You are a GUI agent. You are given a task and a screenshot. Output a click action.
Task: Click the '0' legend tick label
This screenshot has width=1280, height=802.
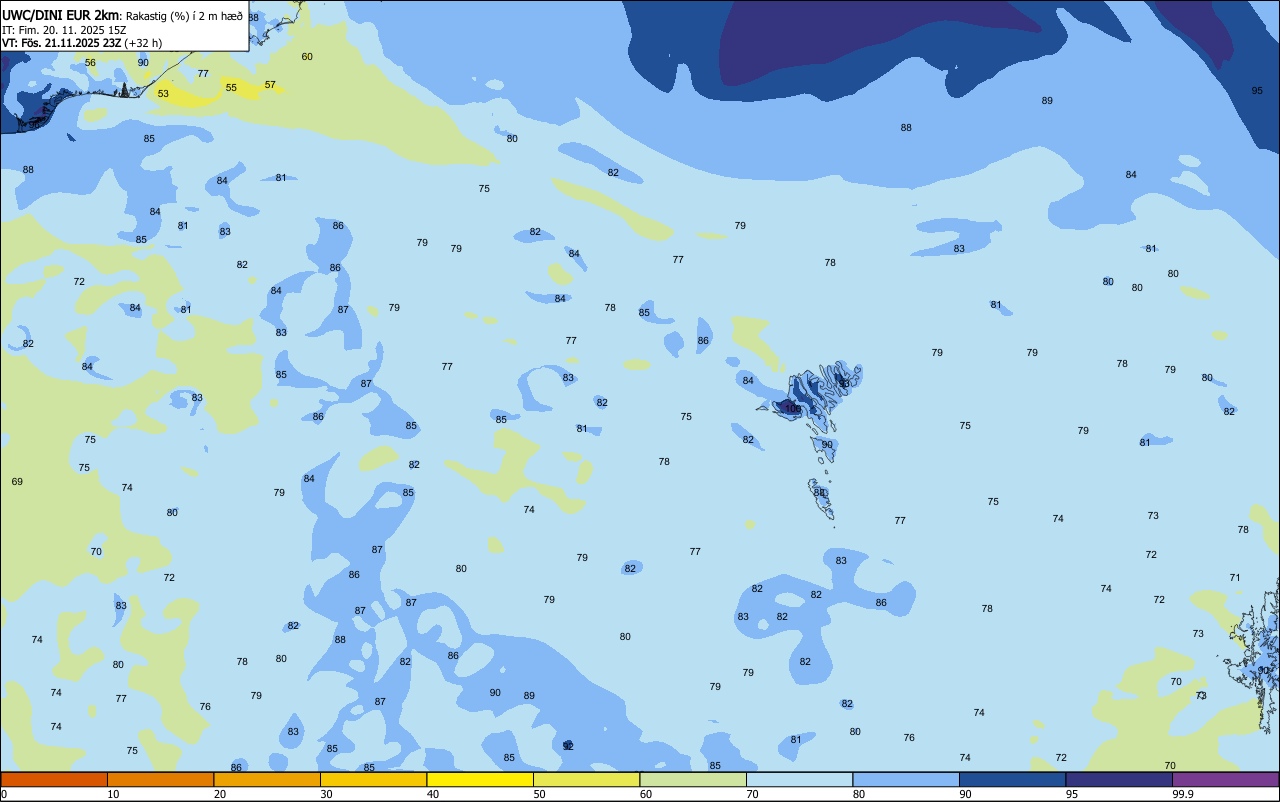pos(4,794)
